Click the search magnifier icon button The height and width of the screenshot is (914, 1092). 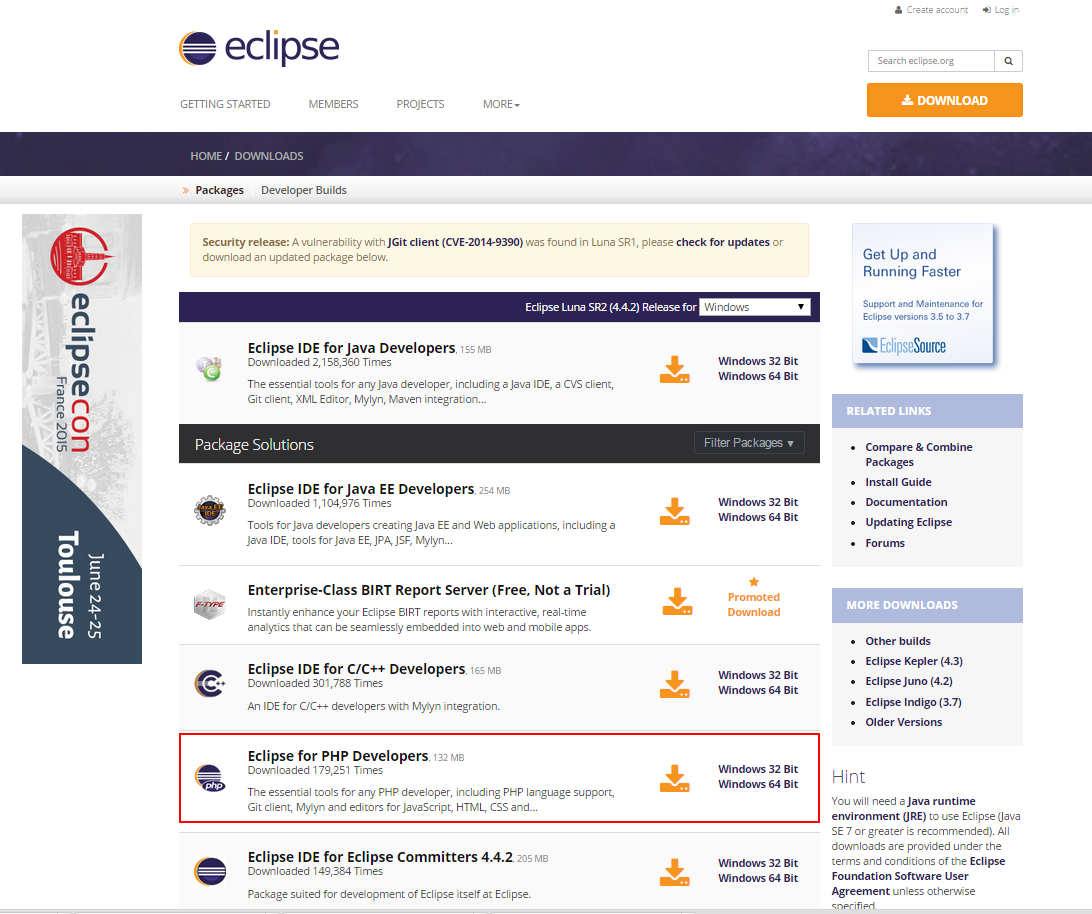click(1008, 61)
